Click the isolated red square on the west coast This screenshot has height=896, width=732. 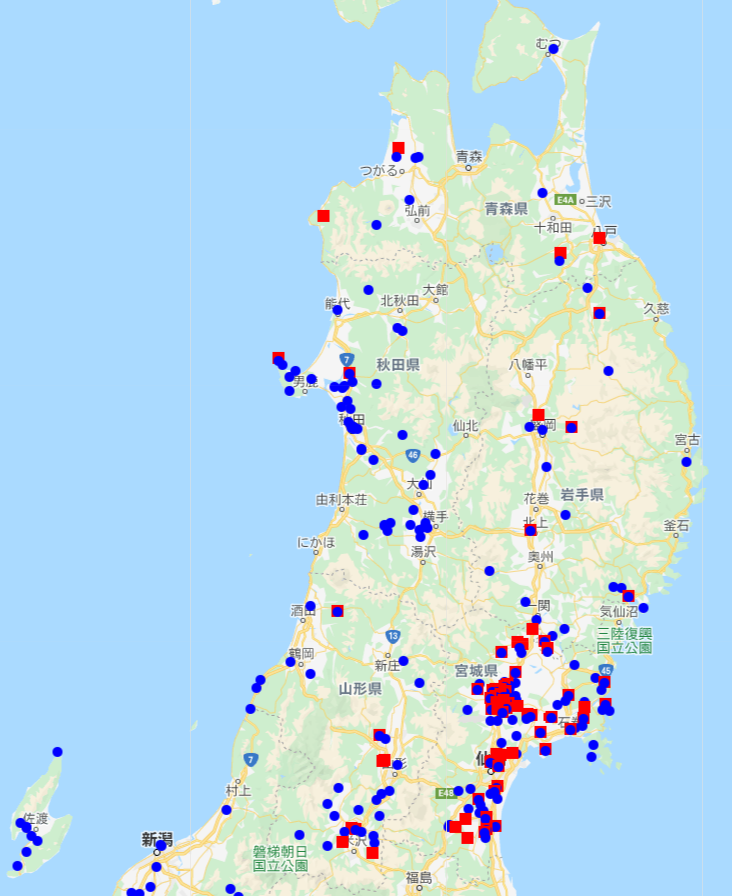point(323,216)
